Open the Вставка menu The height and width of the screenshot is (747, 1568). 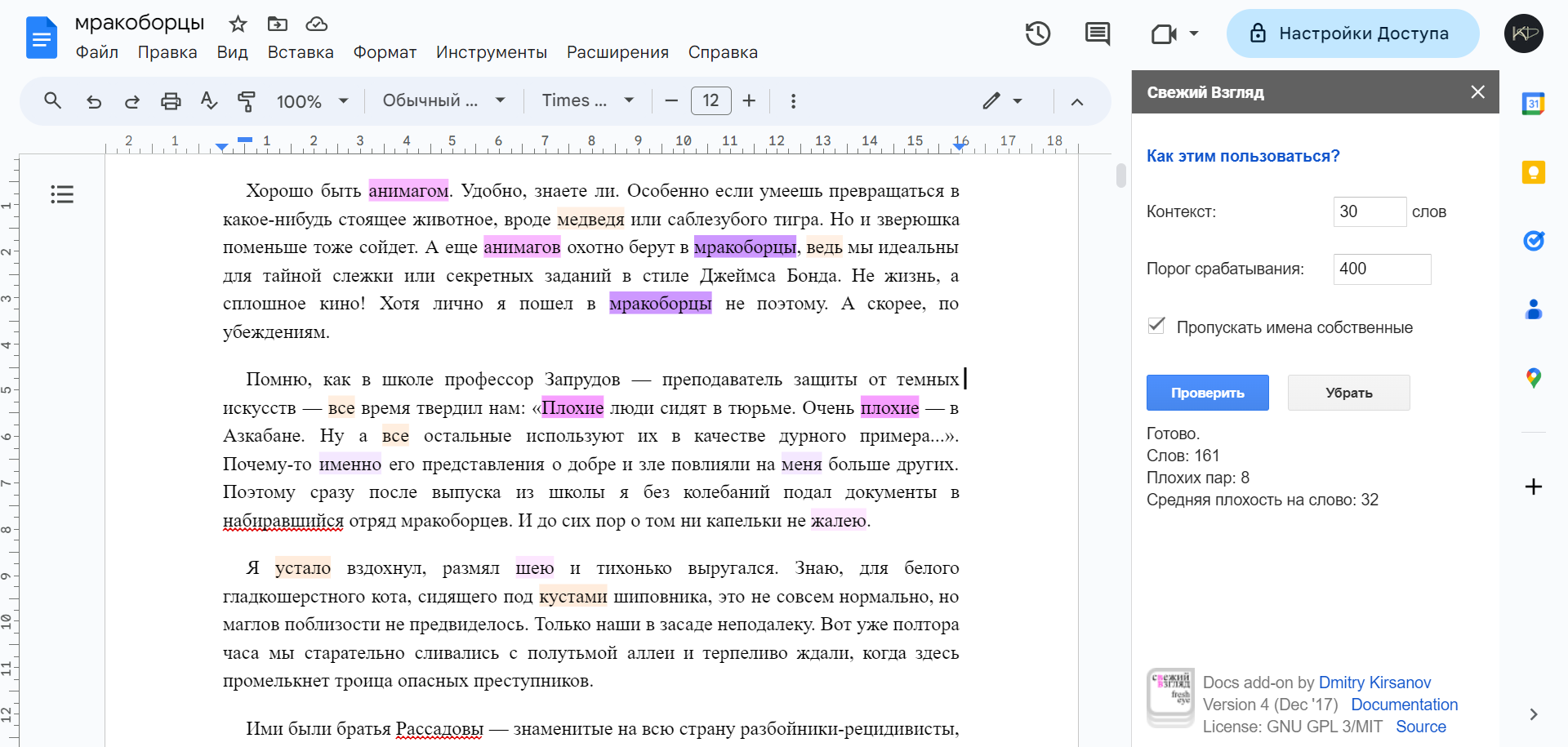pos(301,52)
